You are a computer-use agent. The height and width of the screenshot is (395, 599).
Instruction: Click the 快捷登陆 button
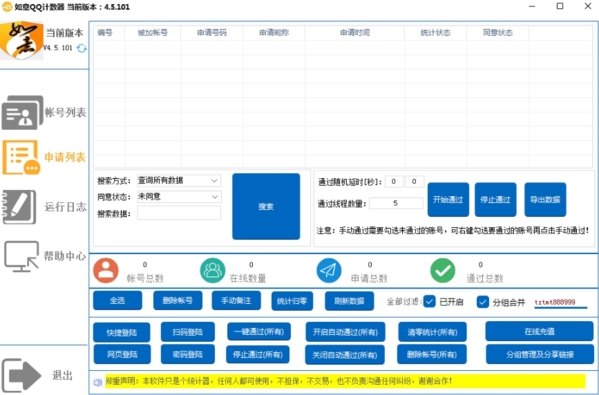(121, 332)
